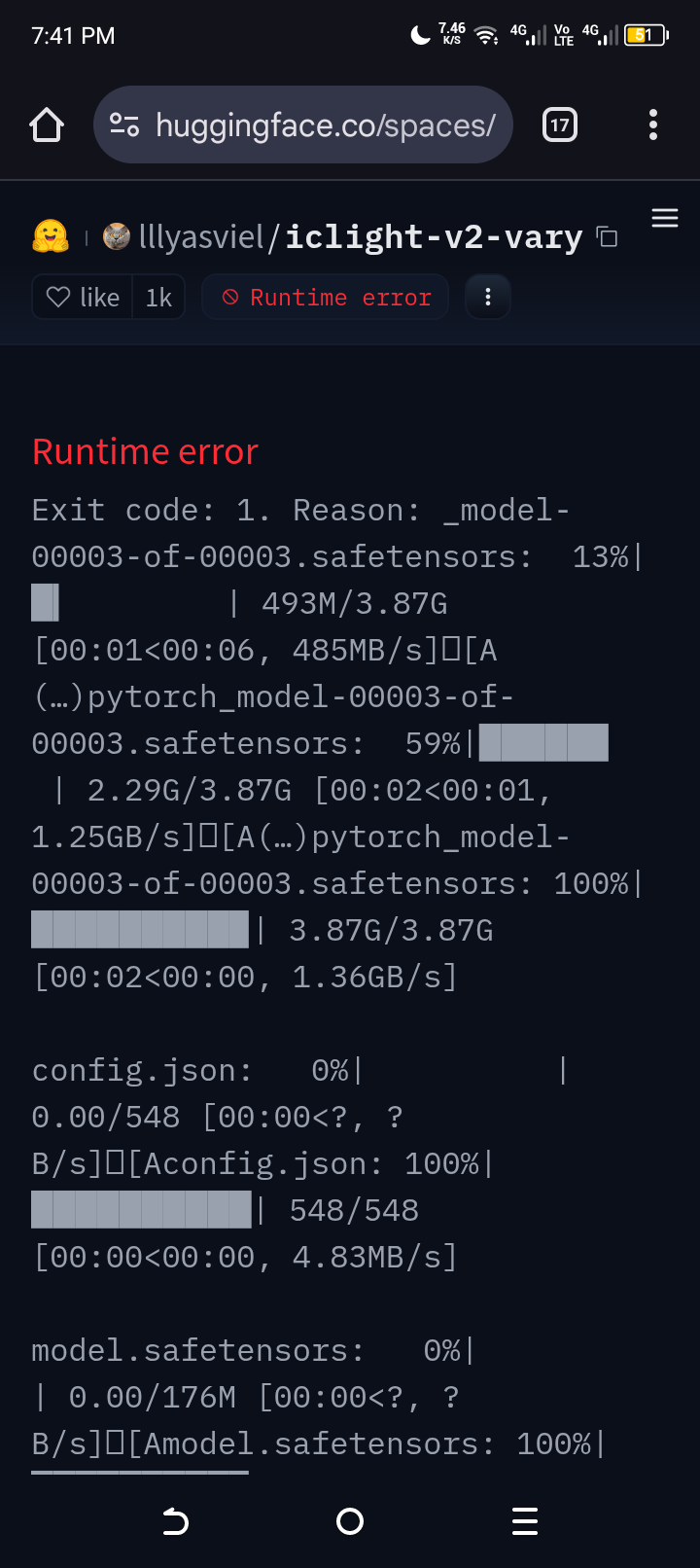Tap the red Runtime error heading
This screenshot has height=1568, width=700.
pos(145,451)
